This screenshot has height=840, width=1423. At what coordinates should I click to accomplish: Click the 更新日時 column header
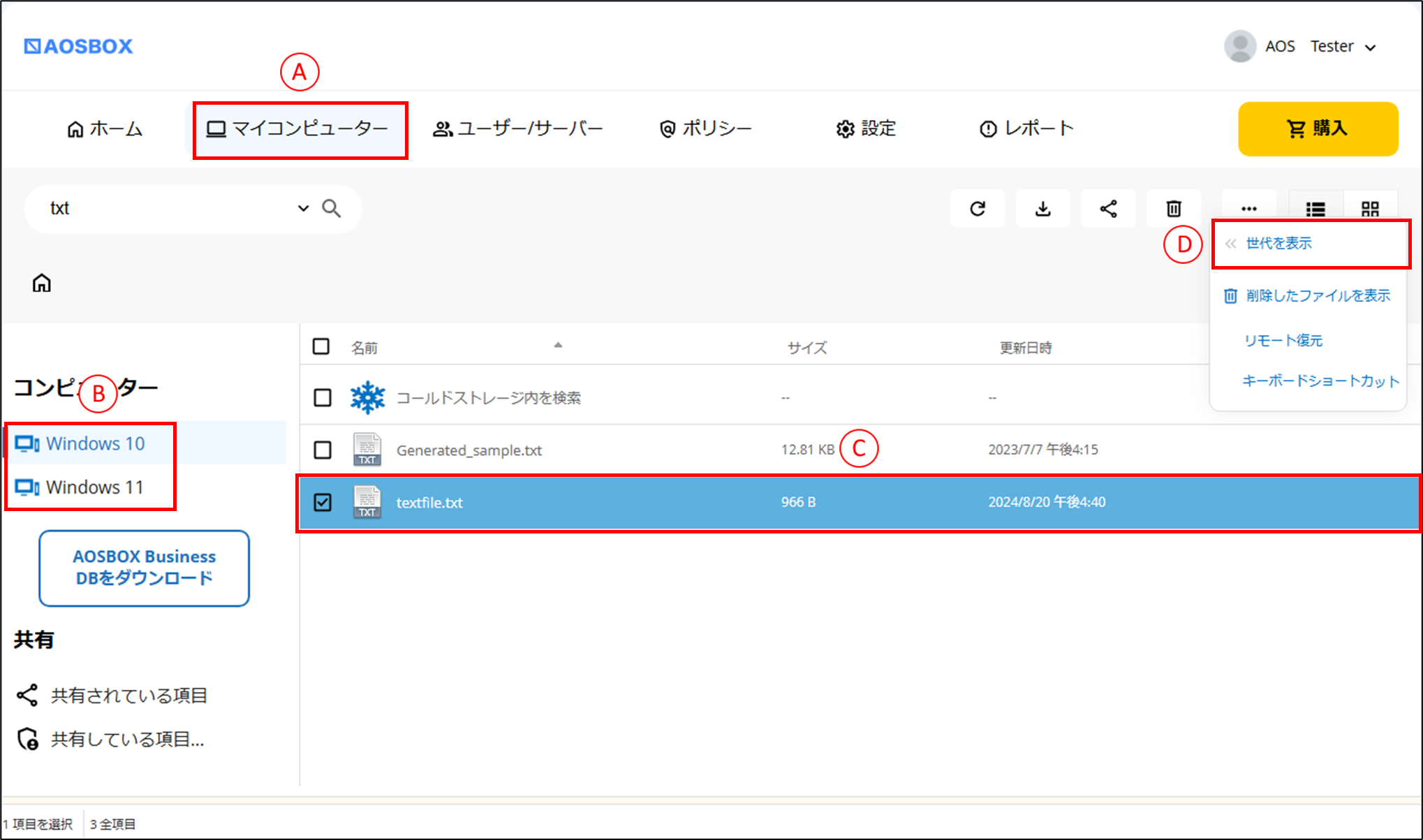pos(1026,348)
